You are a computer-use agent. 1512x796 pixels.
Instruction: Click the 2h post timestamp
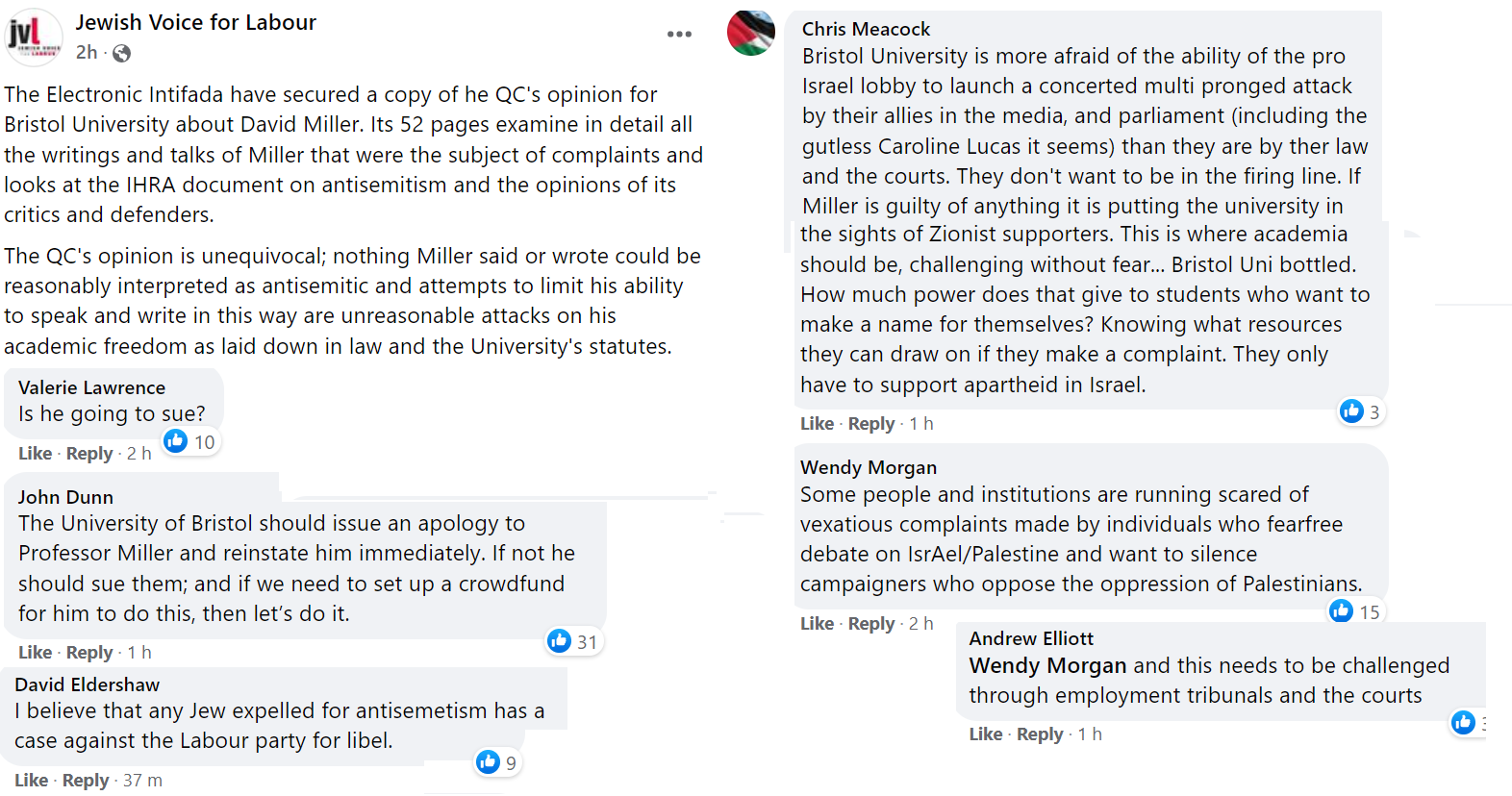tap(87, 53)
